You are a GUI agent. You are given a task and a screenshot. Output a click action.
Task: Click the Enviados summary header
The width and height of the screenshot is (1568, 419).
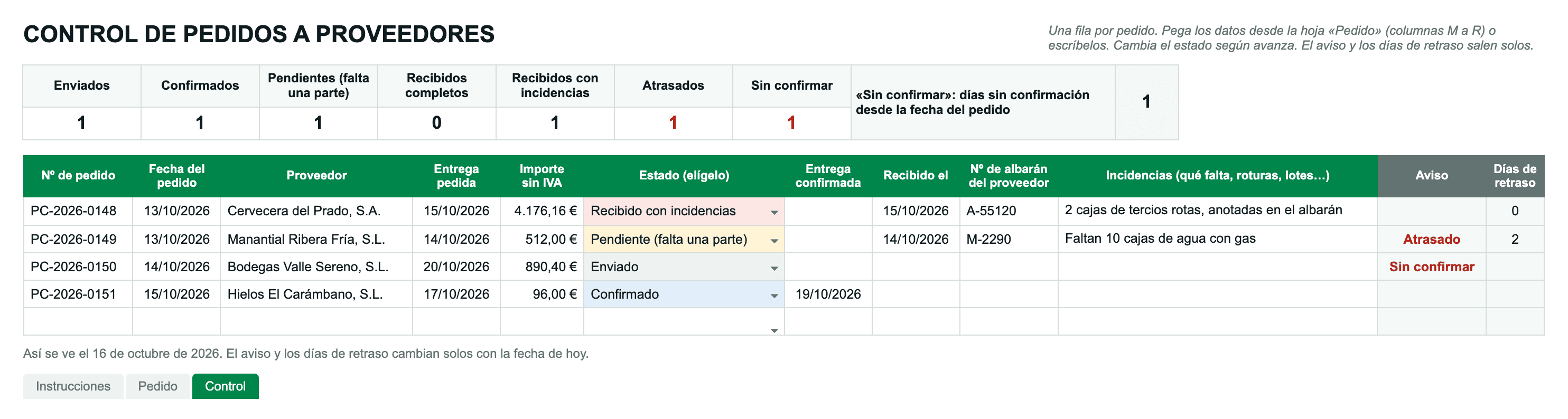click(81, 85)
